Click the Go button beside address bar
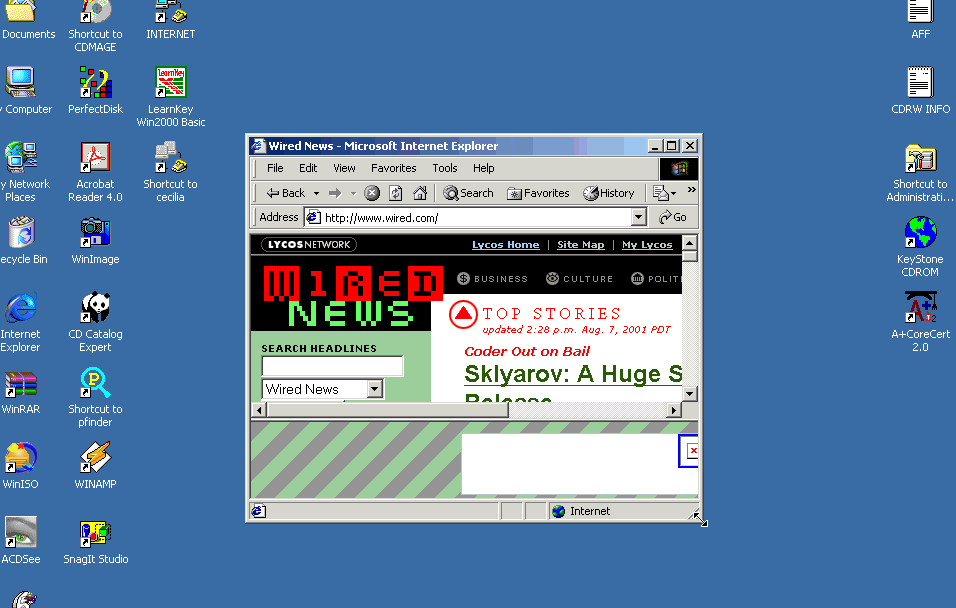Screen dimensions: 956x608 tap(673, 217)
